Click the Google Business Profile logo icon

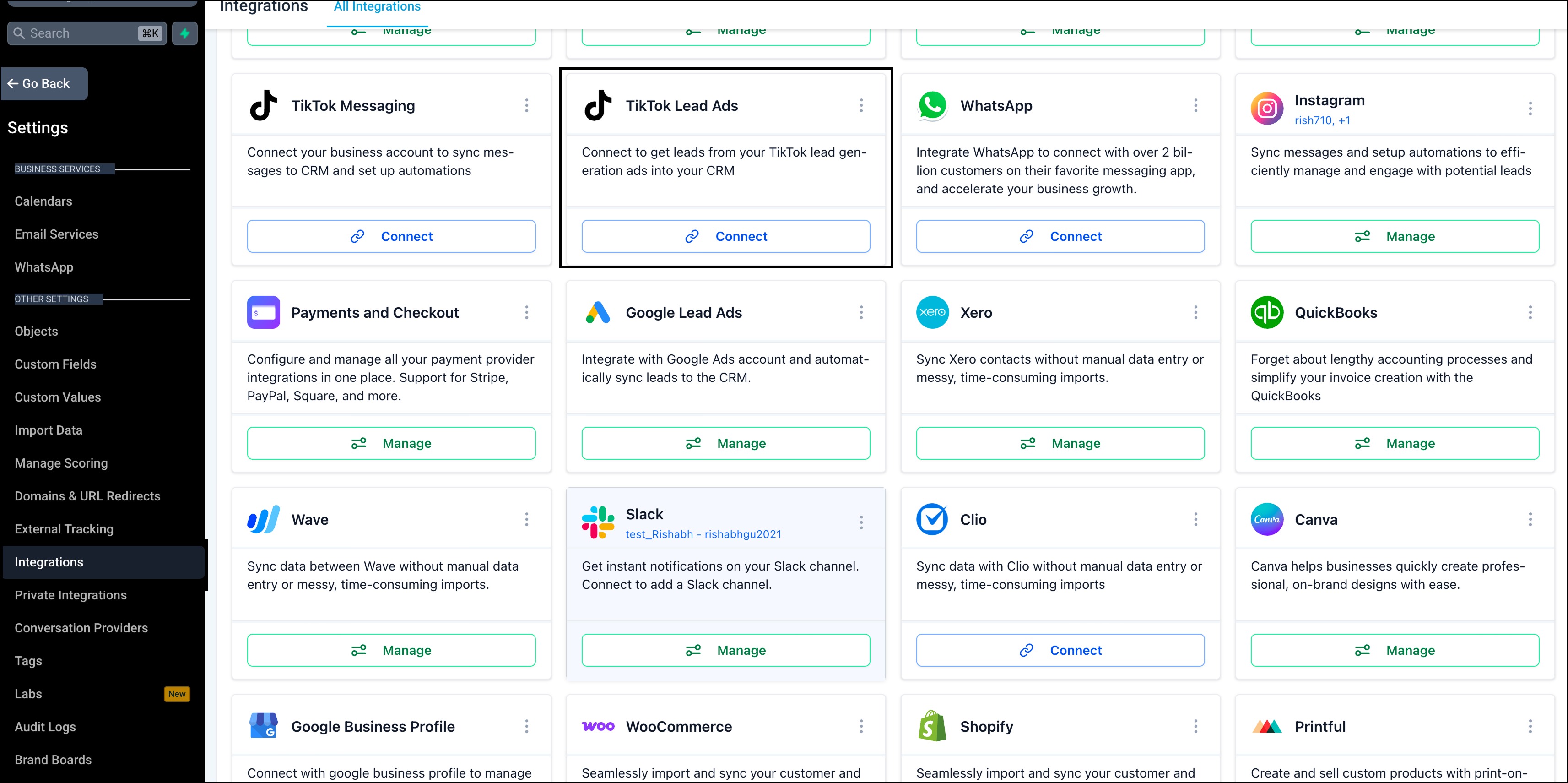[264, 726]
